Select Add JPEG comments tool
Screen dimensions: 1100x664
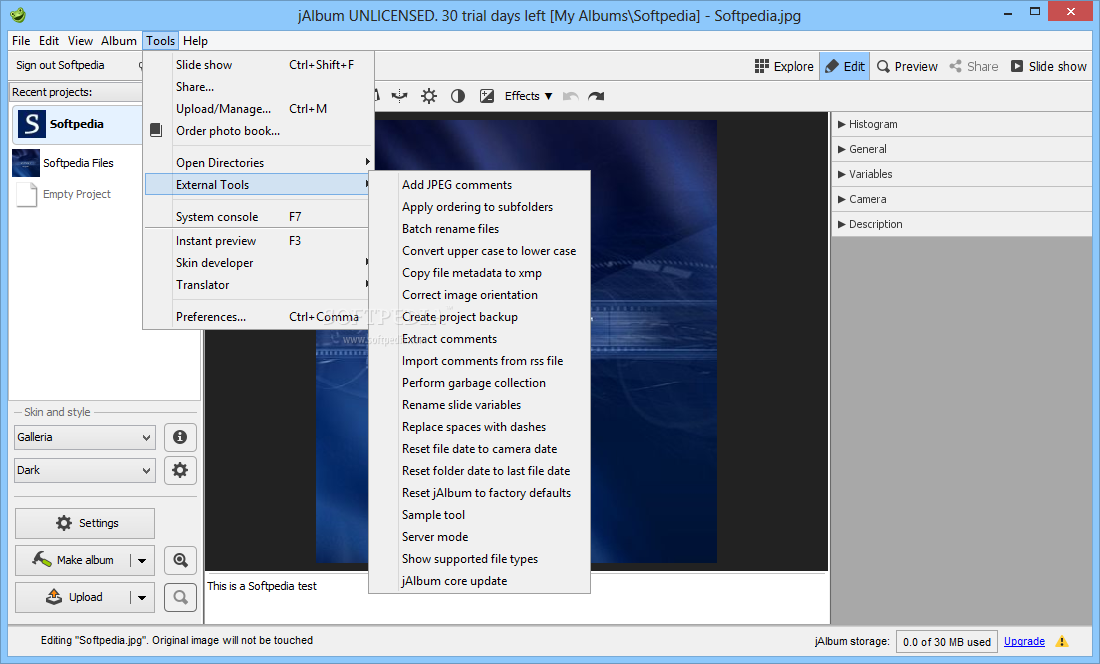tap(479, 185)
